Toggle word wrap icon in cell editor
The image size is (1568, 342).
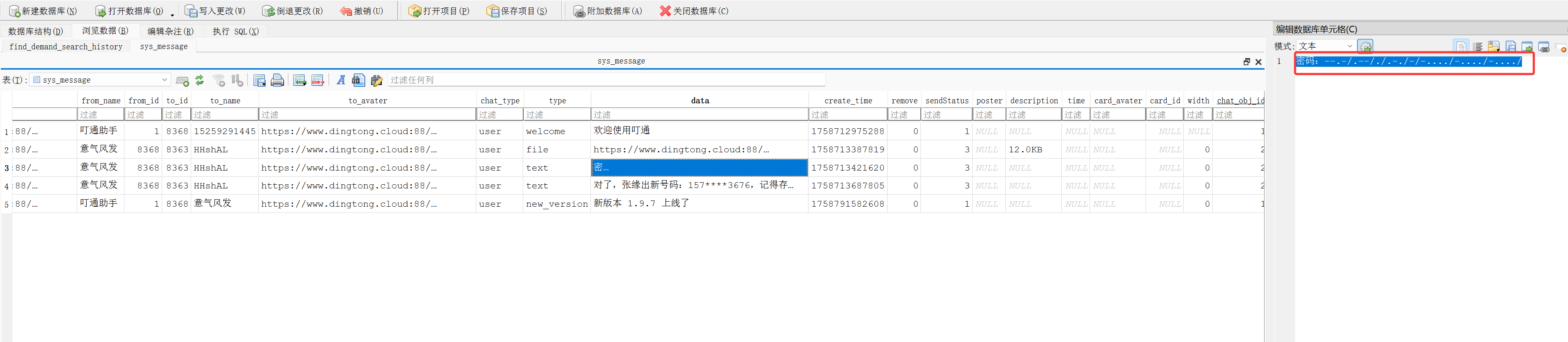(x=1478, y=46)
